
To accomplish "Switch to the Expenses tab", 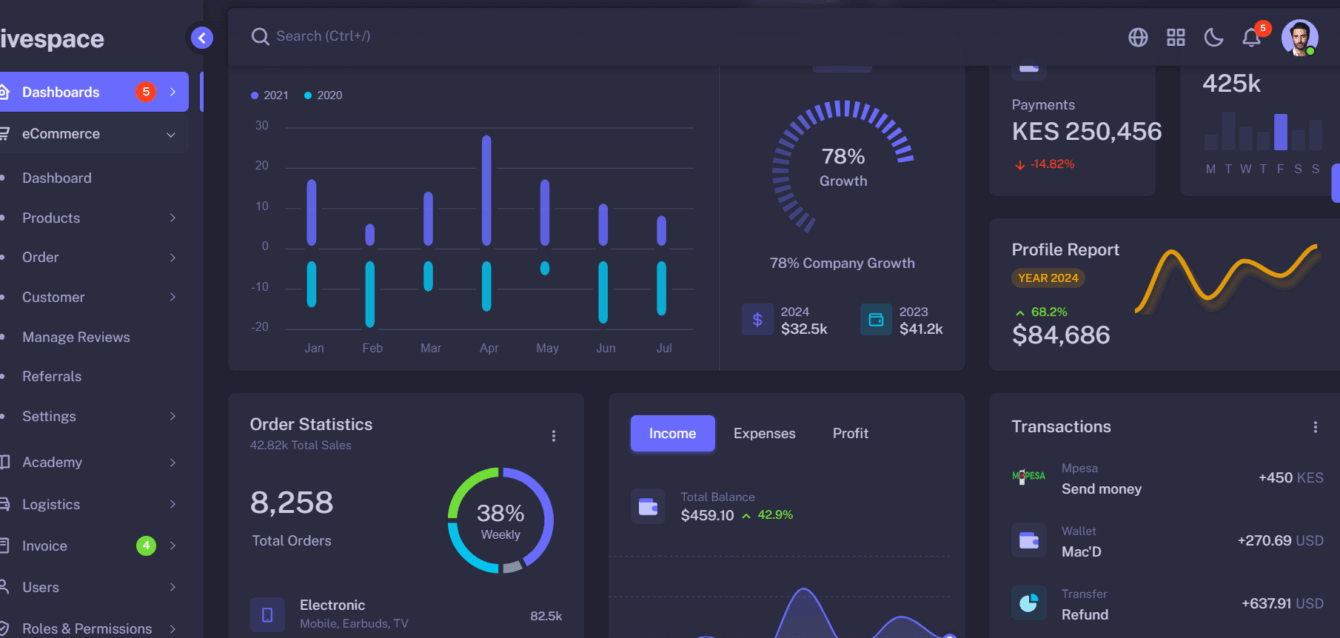I will point(764,433).
